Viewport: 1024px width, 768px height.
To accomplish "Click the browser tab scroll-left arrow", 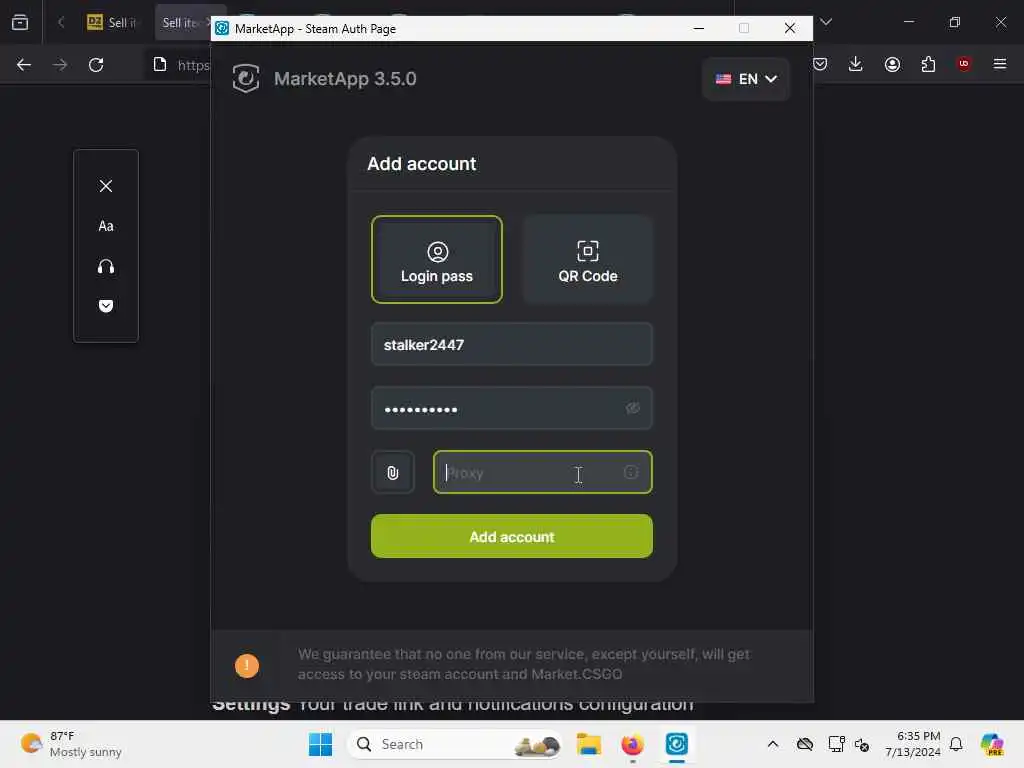I will pyautogui.click(x=61, y=22).
